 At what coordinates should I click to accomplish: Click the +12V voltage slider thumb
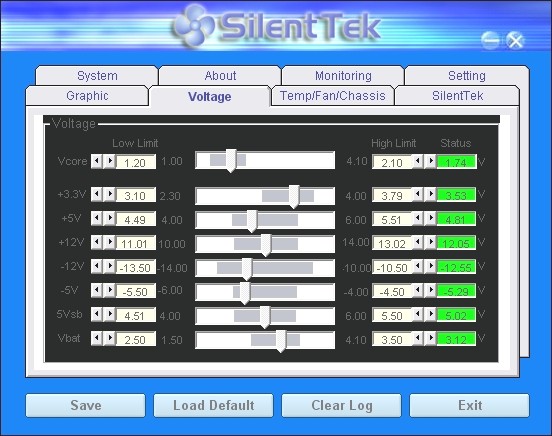click(x=266, y=245)
